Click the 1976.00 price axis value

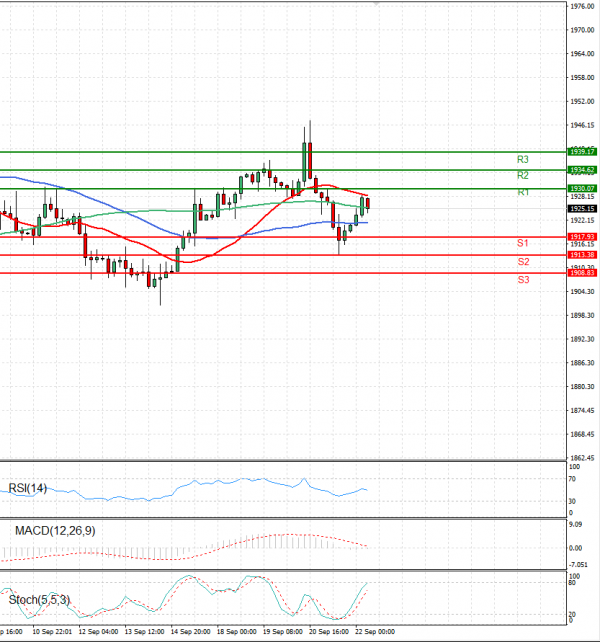coord(582,6)
